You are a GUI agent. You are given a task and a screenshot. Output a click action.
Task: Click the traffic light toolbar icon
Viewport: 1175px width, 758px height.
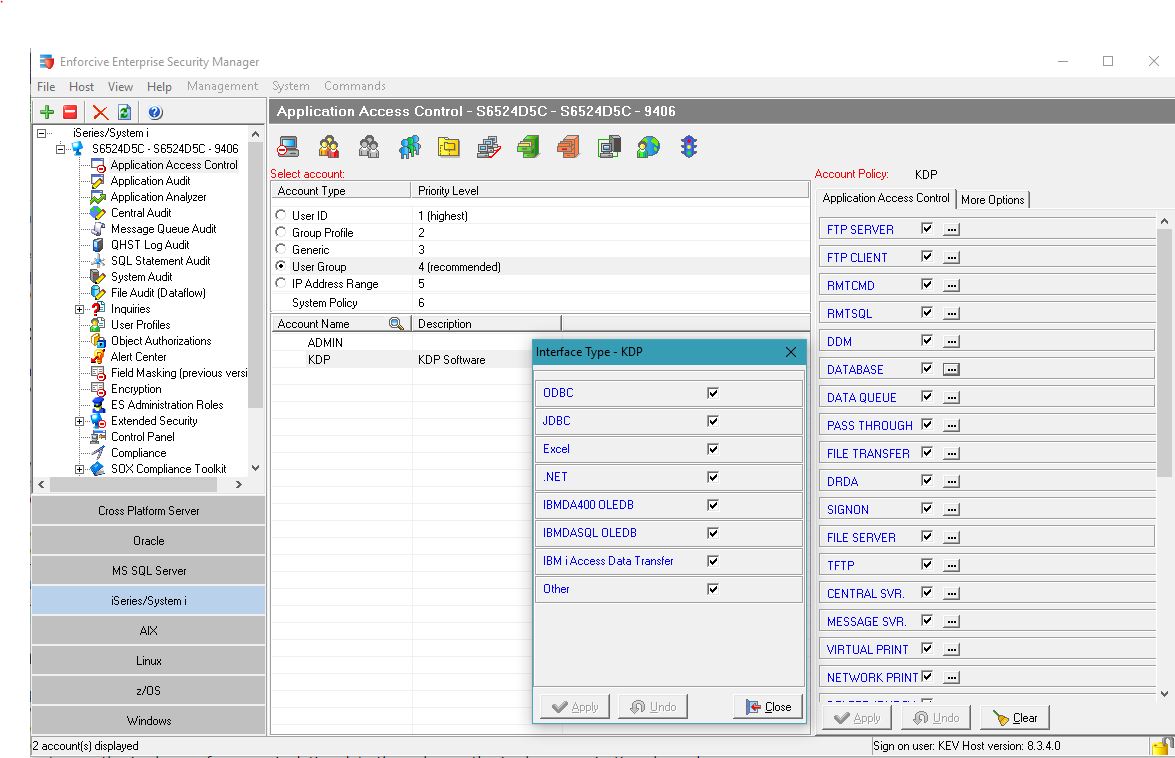(x=688, y=148)
